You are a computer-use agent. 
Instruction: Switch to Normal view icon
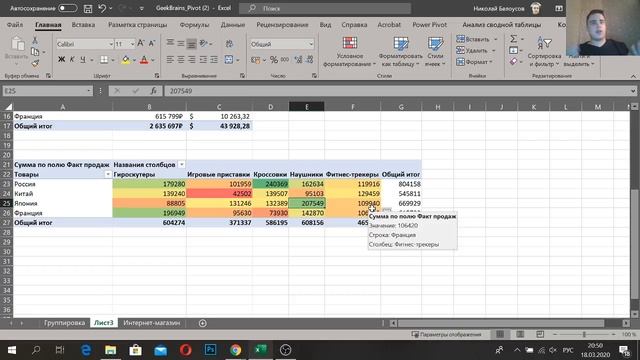click(500, 334)
